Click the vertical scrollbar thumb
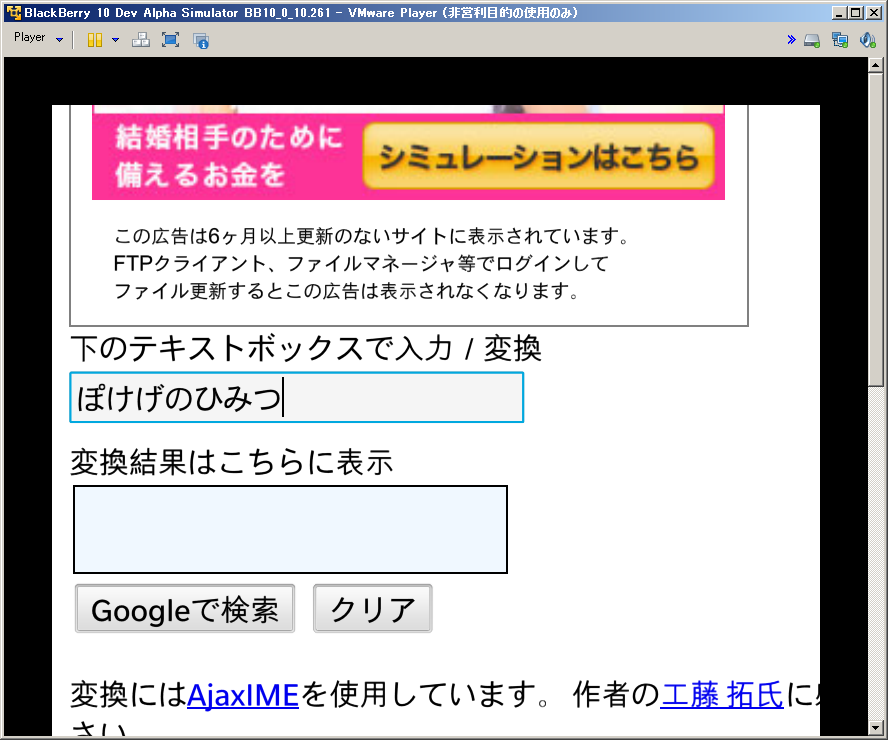 tap(876, 229)
